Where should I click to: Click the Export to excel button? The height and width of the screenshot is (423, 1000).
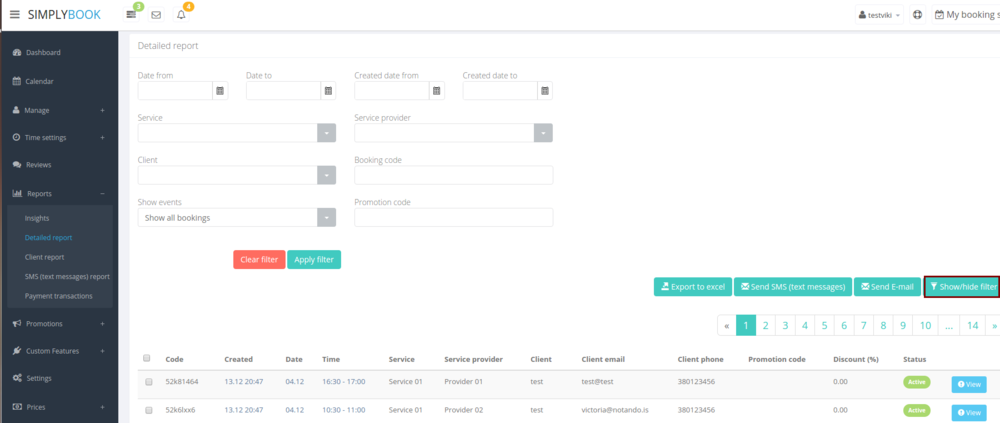(693, 287)
